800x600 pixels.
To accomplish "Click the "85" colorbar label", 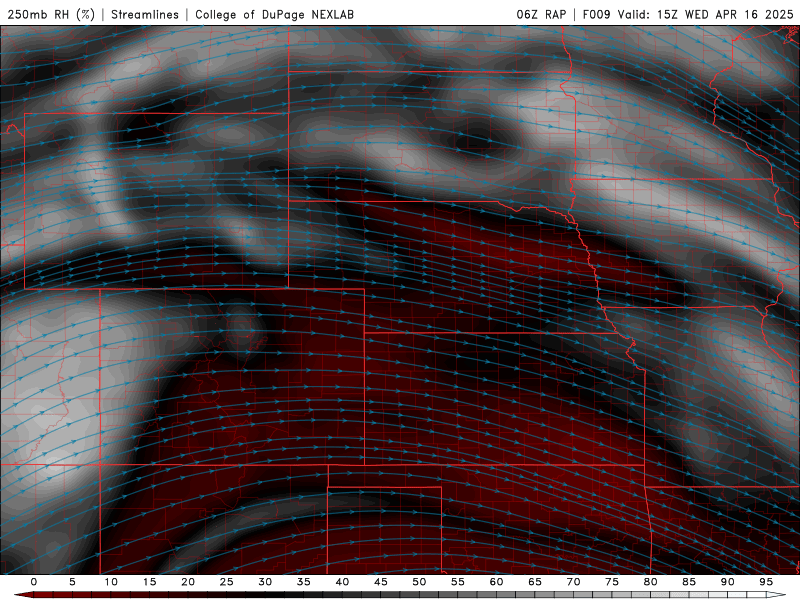I will [689, 582].
